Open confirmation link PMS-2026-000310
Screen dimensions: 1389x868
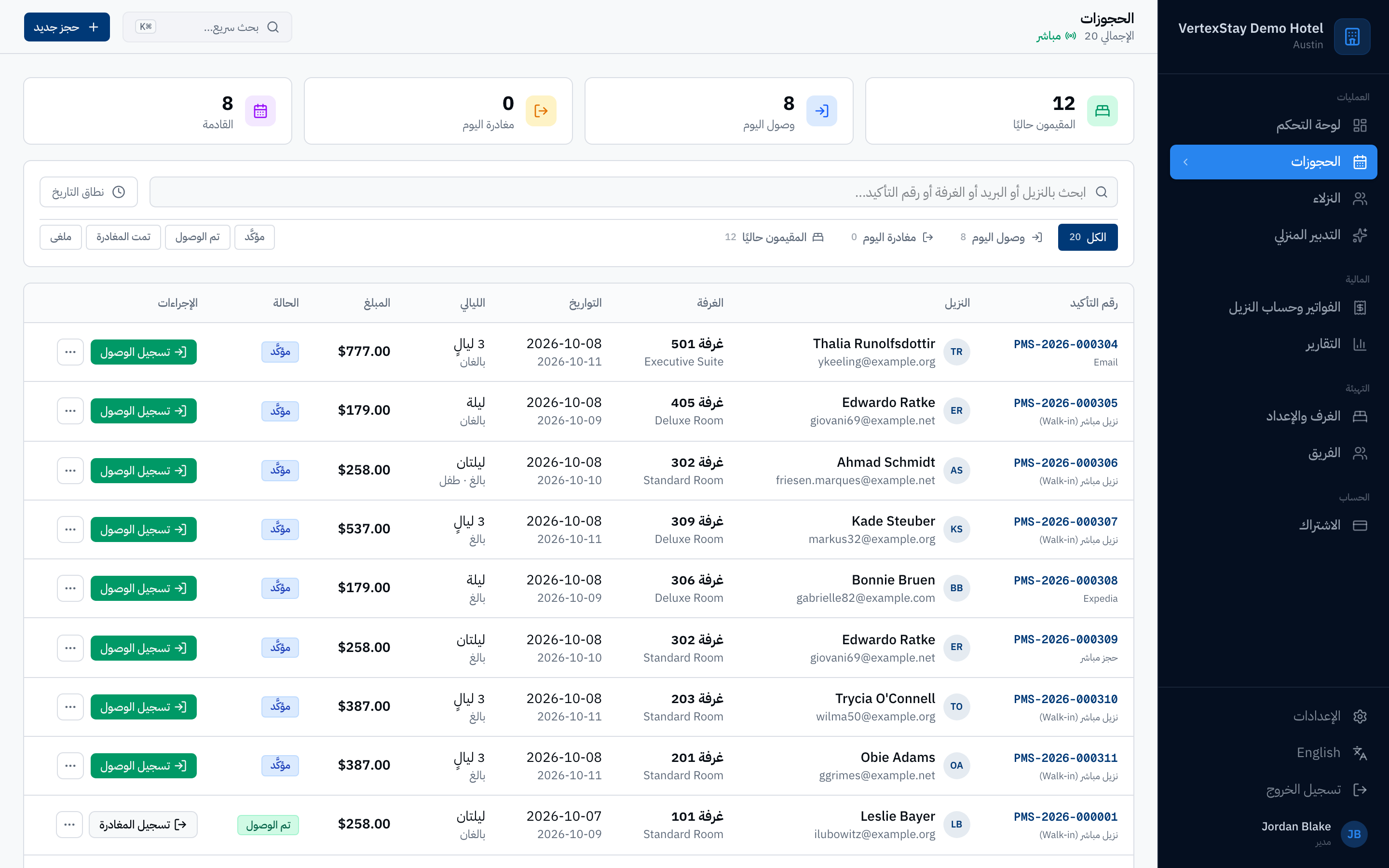(x=1065, y=699)
